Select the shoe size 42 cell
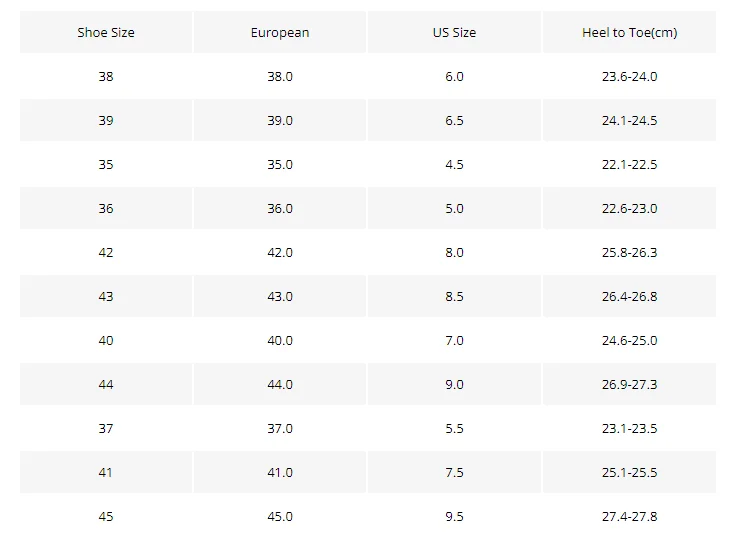Screen dimensions: 735x542 (x=106, y=253)
